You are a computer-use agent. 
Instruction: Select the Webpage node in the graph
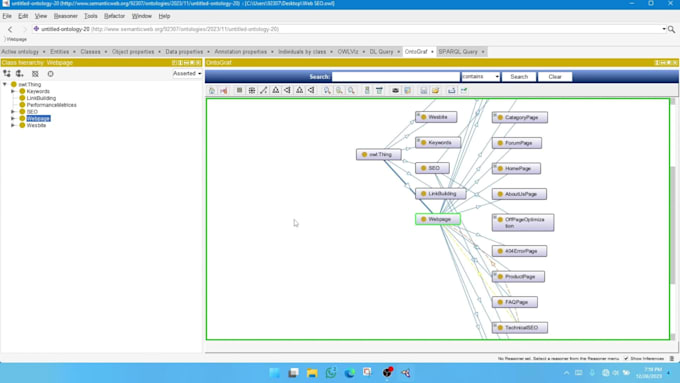438,219
